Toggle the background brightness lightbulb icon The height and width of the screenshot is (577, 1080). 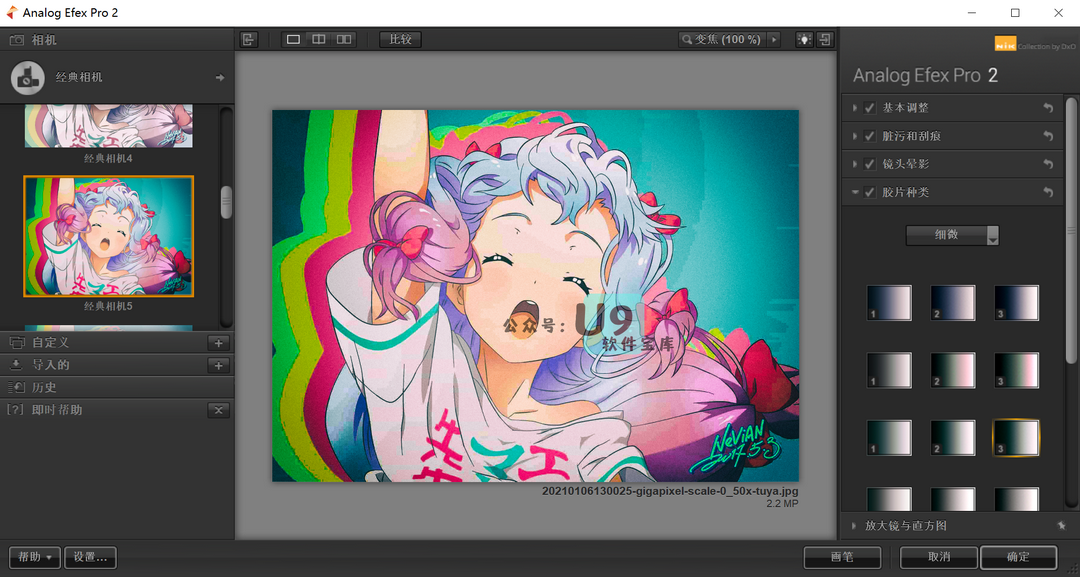pyautogui.click(x=804, y=39)
